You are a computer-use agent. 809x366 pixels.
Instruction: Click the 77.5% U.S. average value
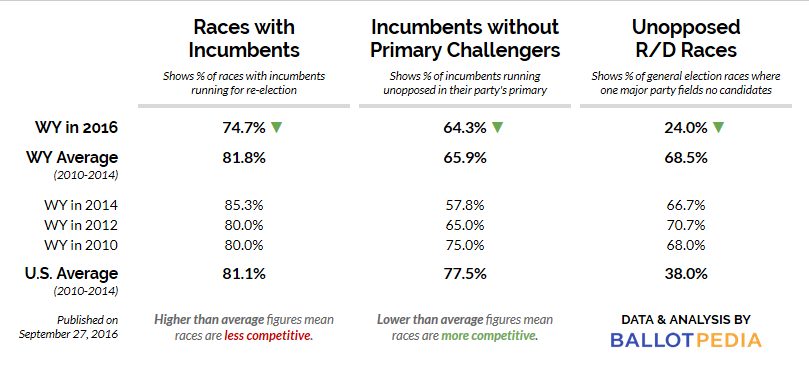coord(465,273)
